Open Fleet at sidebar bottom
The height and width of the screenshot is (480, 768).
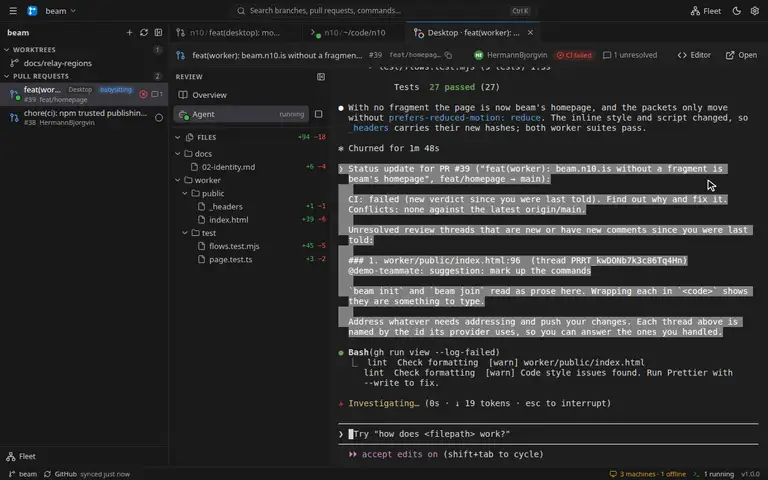[21, 456]
